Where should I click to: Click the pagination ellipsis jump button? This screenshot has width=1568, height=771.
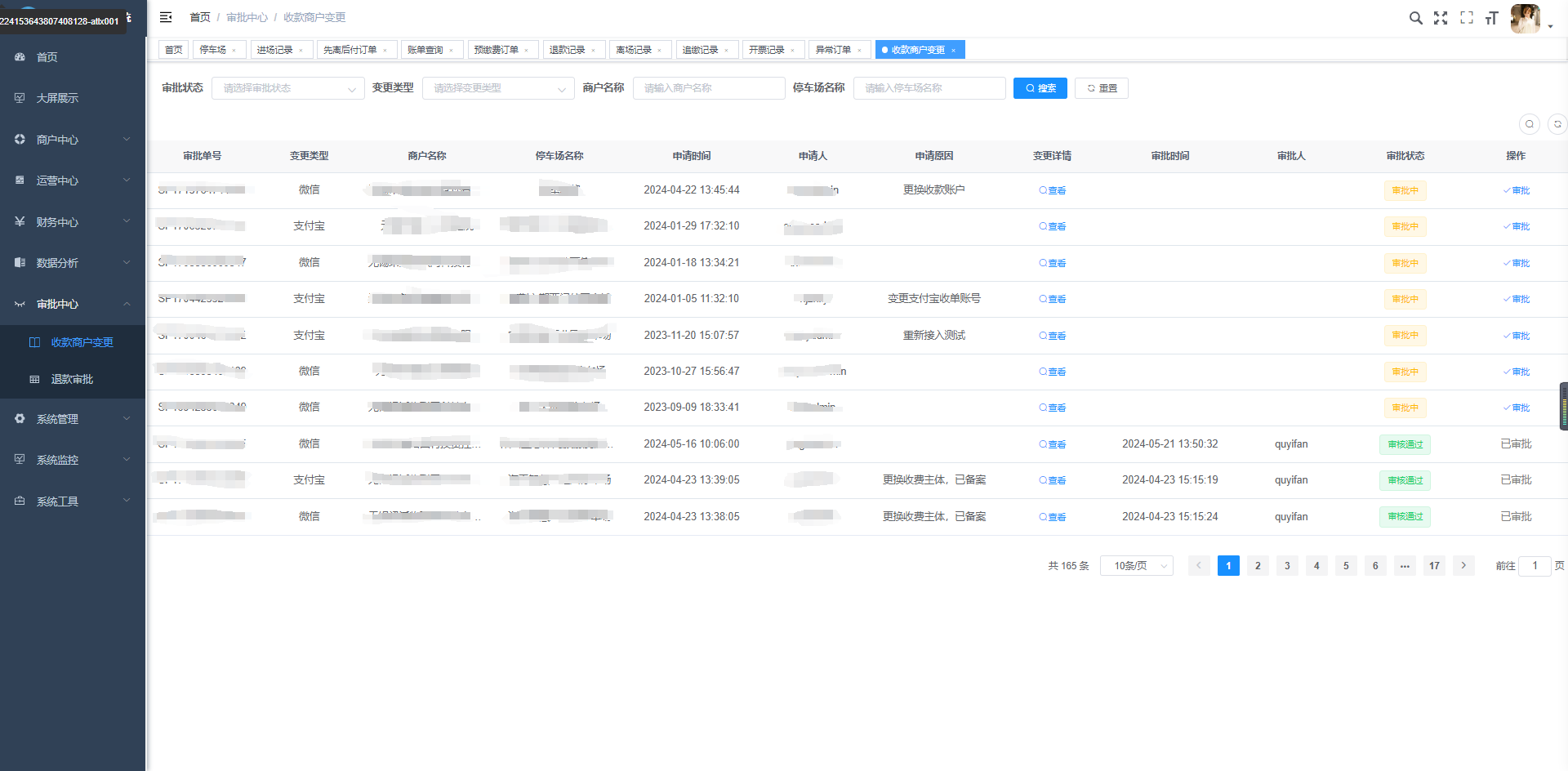pyautogui.click(x=1405, y=566)
